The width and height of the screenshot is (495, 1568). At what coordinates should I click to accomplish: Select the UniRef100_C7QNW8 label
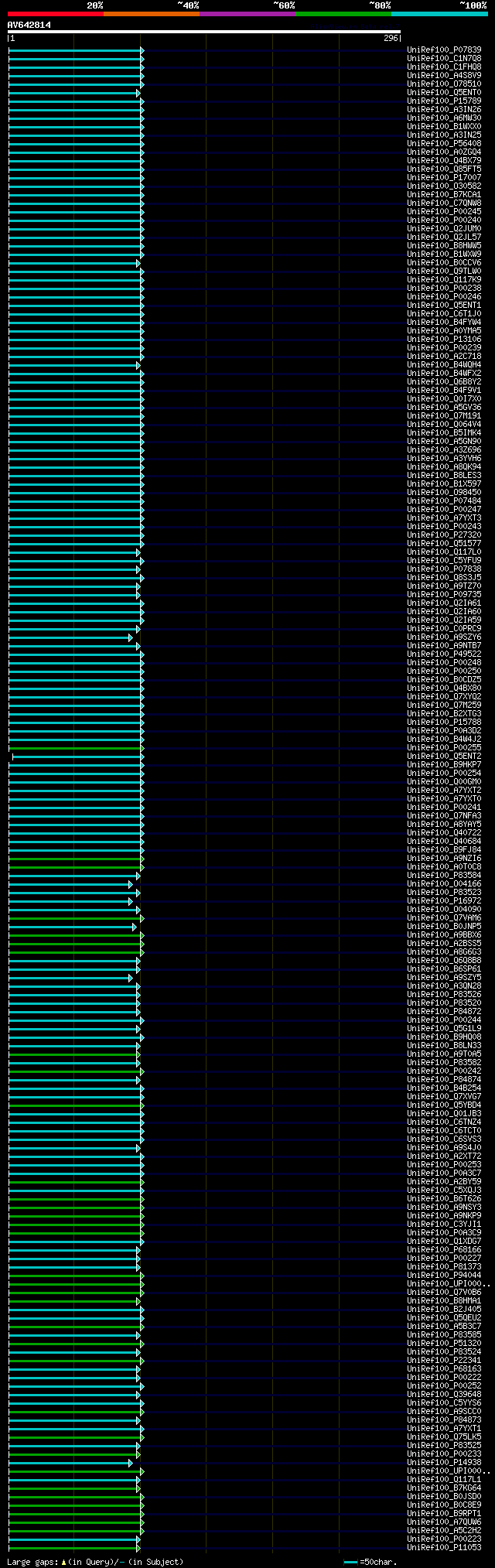pos(444,203)
